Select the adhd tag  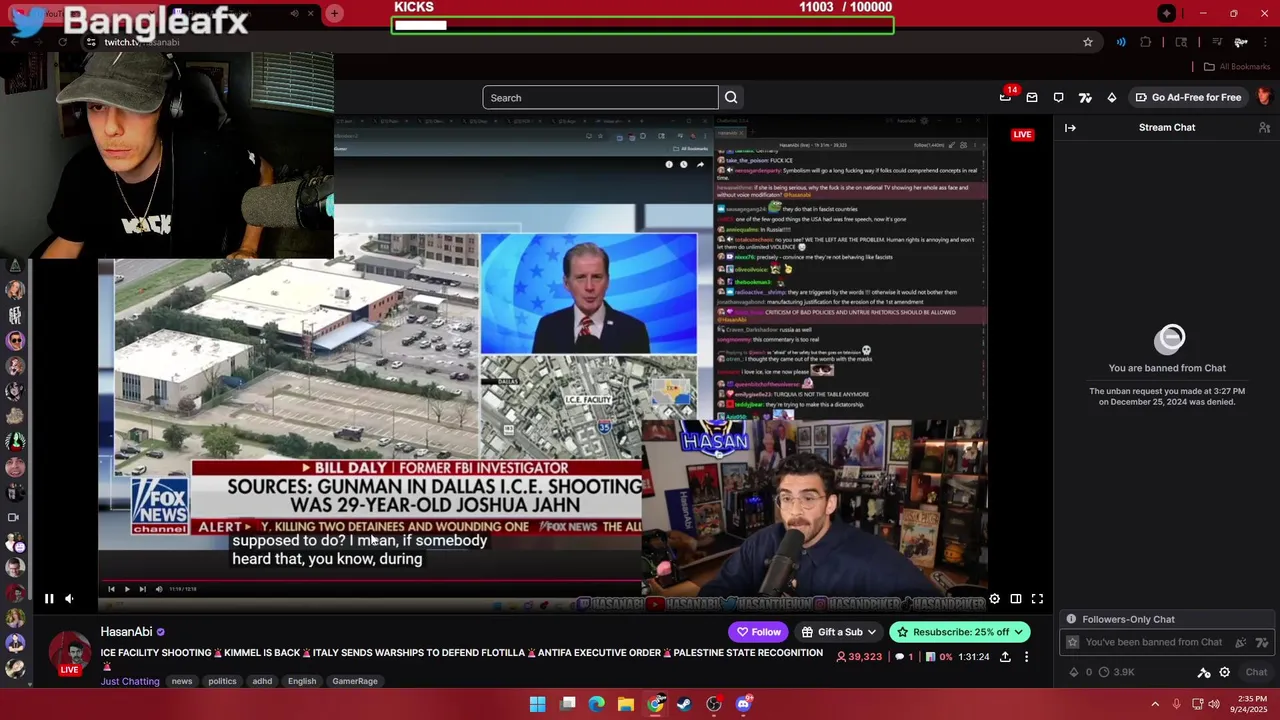coord(262,681)
